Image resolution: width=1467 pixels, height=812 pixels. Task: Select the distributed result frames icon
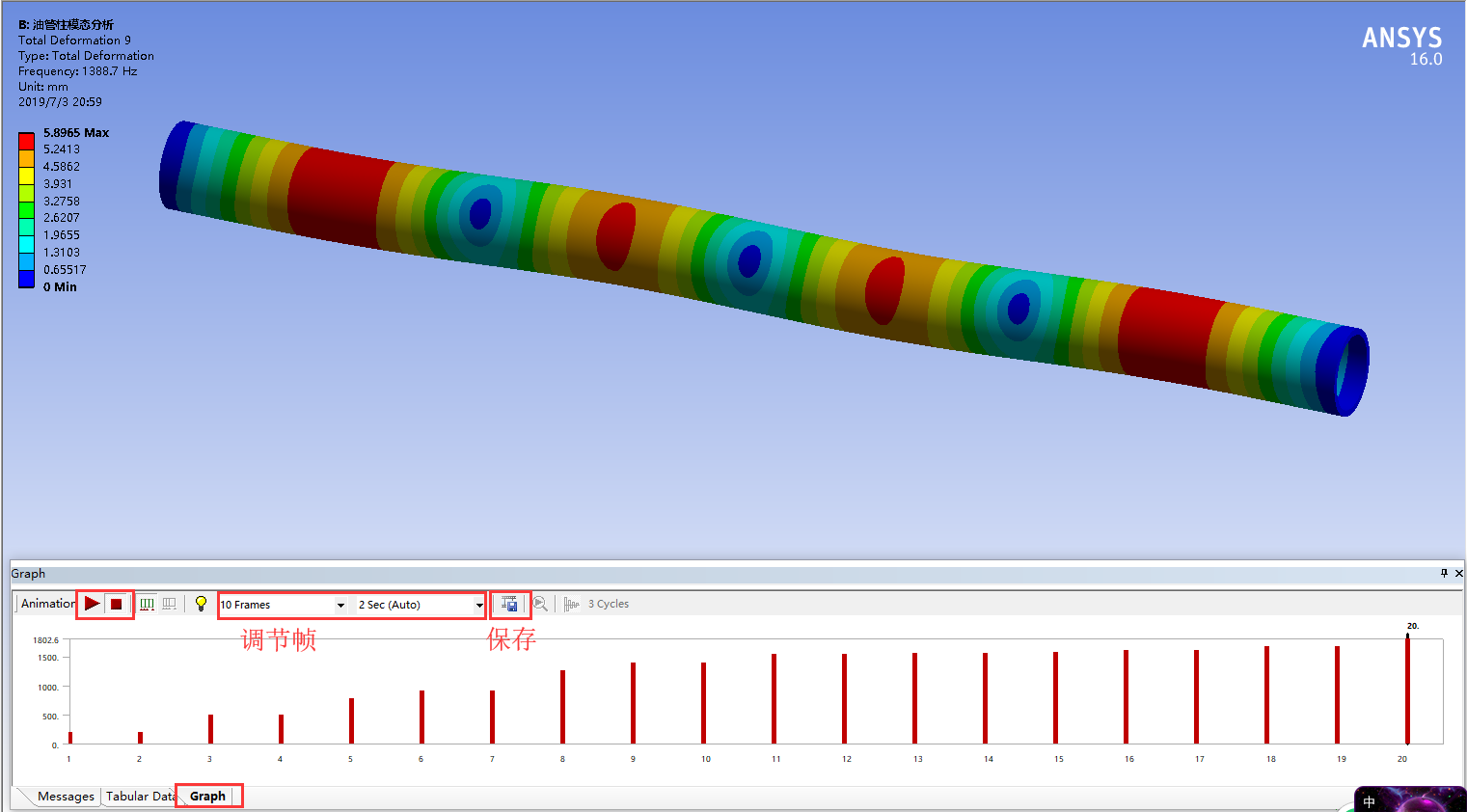click(x=146, y=604)
